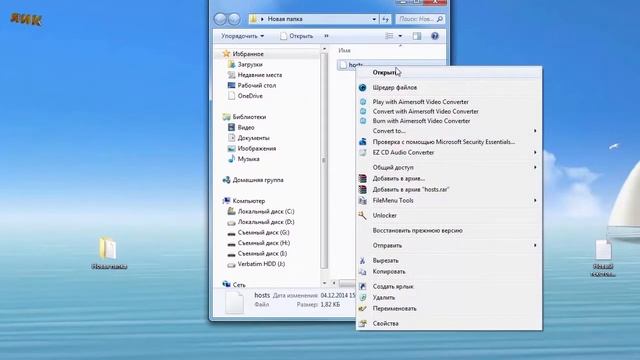Open the view options dropdown arrow
The height and width of the screenshot is (360, 640).
tap(400, 36)
